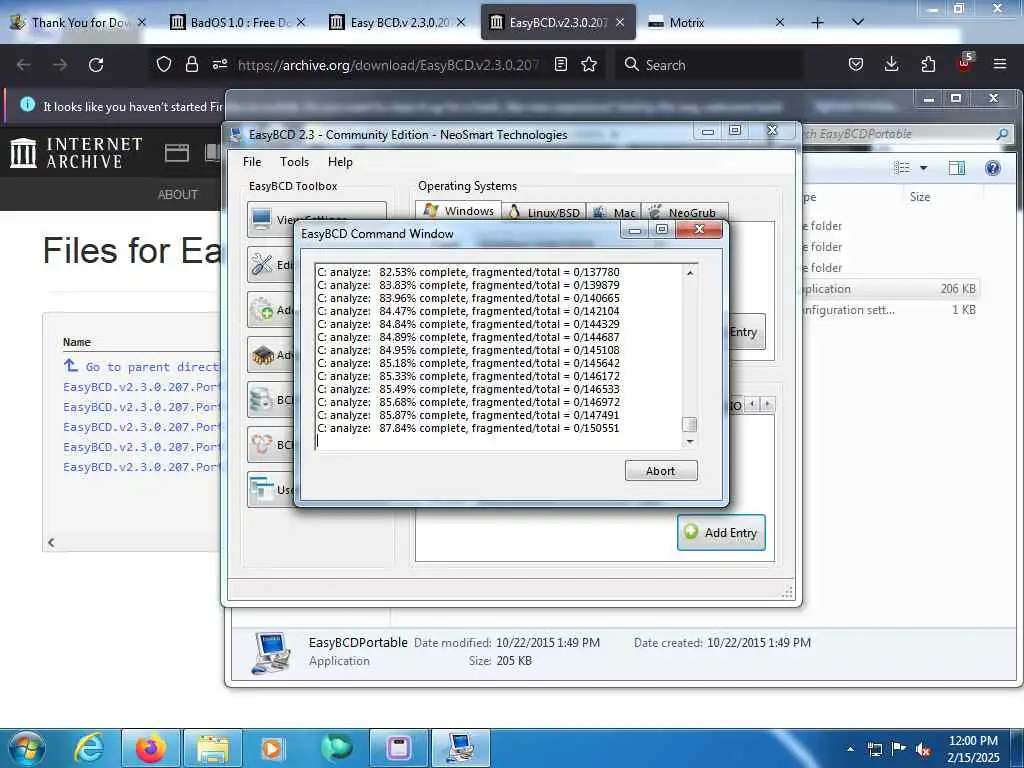Click scroll down arrow in command output

click(690, 442)
